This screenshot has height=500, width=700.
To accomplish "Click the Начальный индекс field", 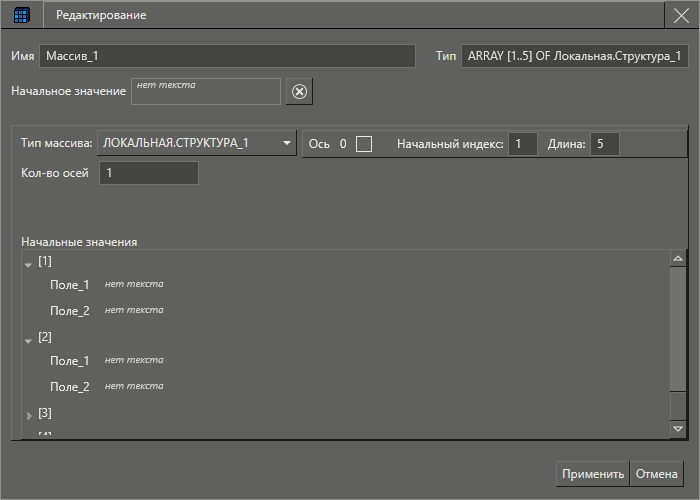I will [522, 144].
